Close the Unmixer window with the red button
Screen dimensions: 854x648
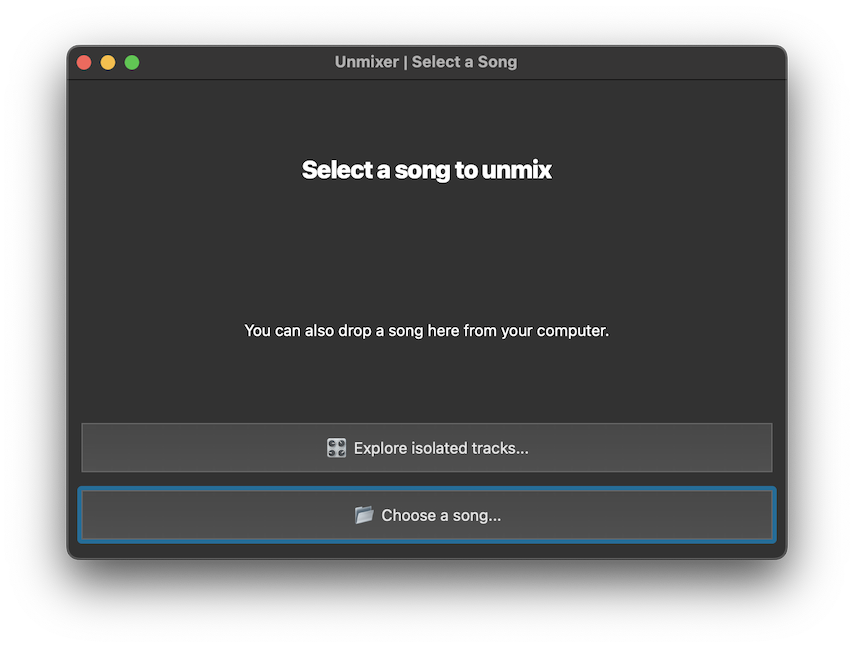click(x=84, y=61)
